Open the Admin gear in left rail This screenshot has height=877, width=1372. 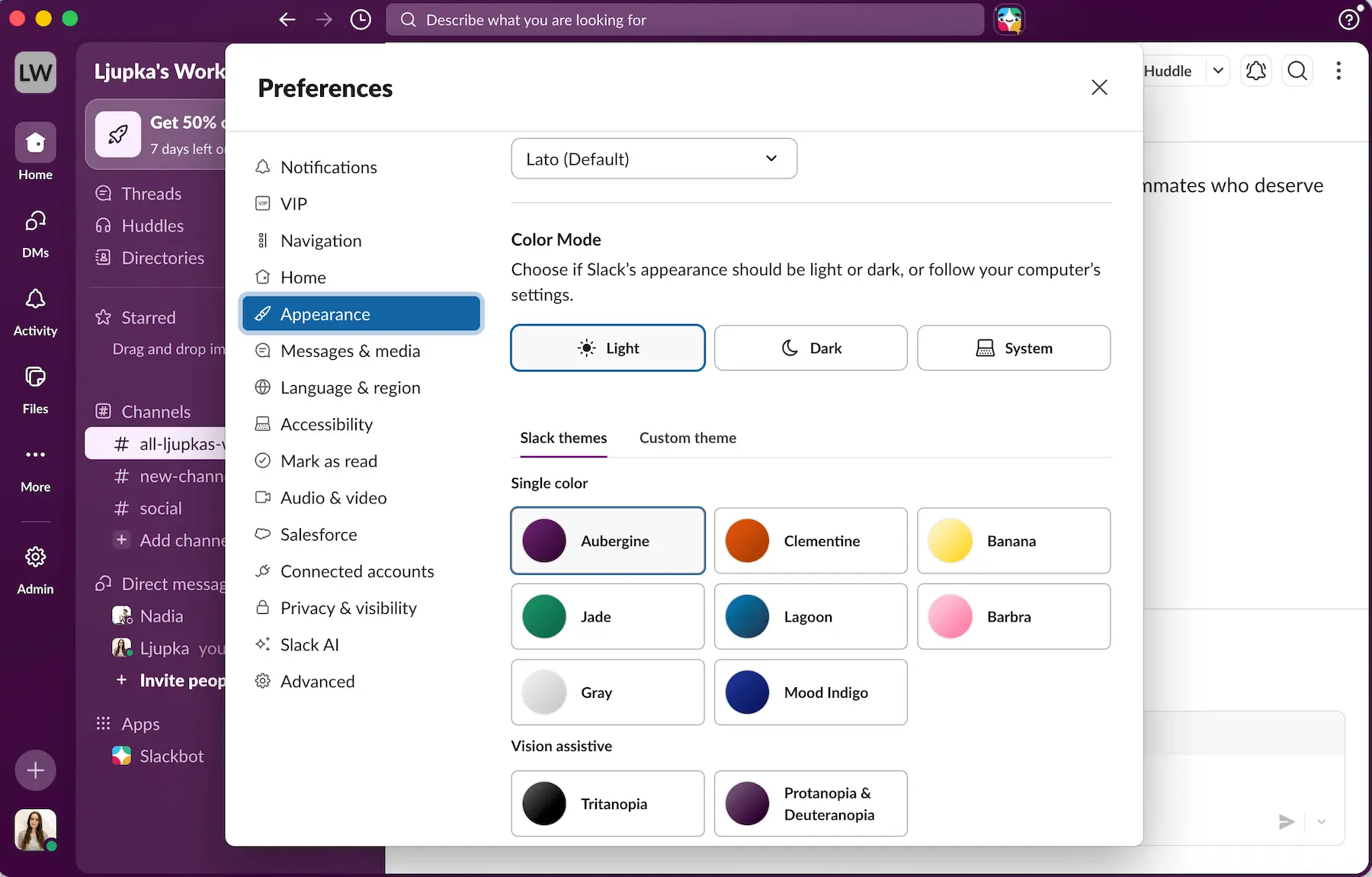(x=35, y=570)
